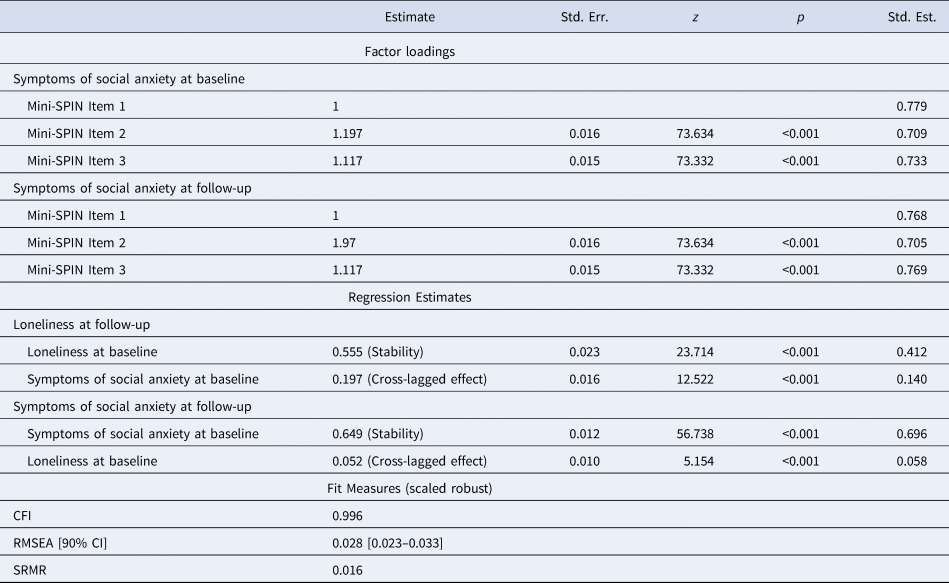Image resolution: width=949 pixels, height=583 pixels.
Task: Click the 56.738 z value
Action: pyautogui.click(x=695, y=433)
